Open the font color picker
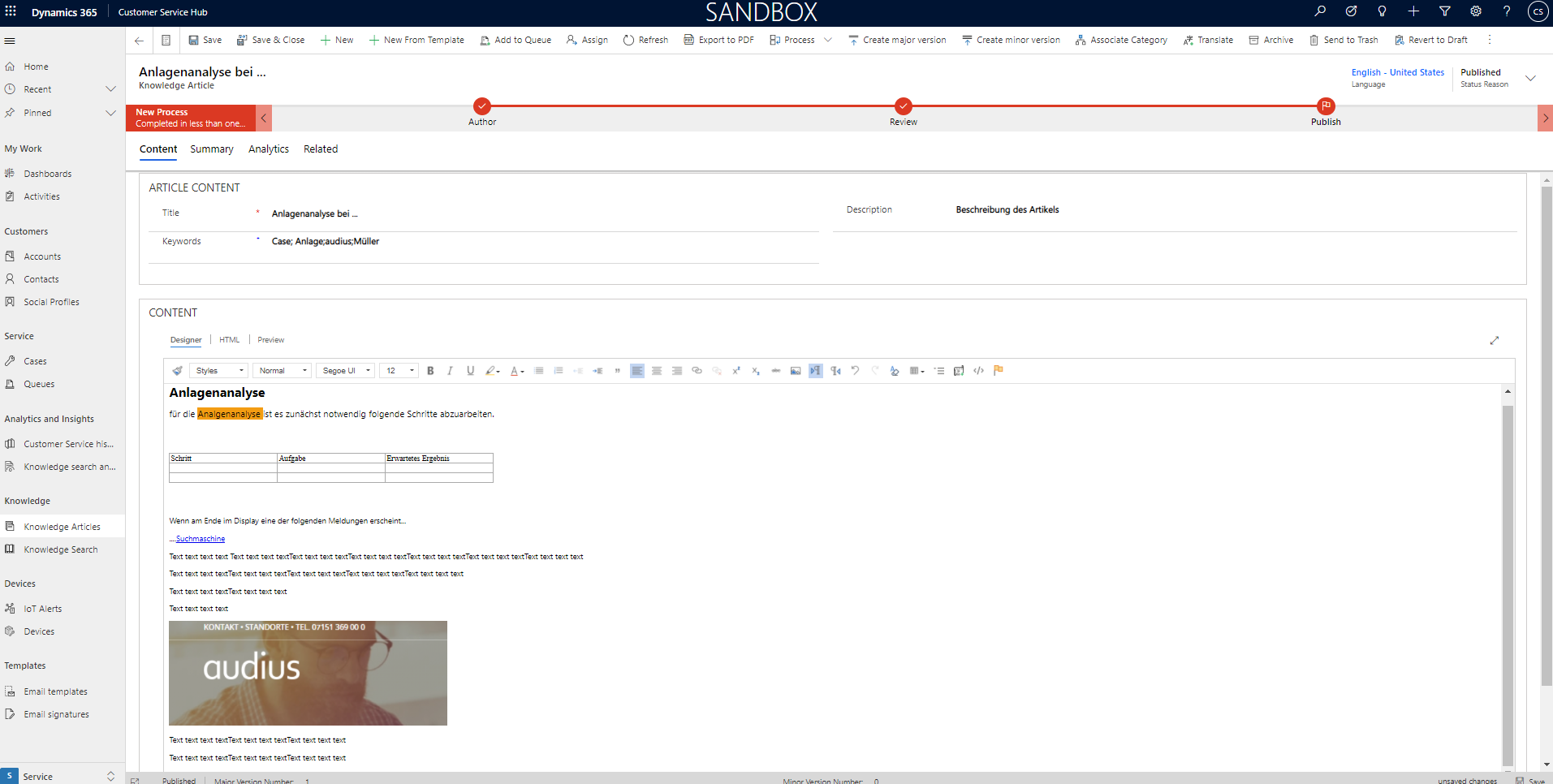1553x784 pixels. (515, 371)
